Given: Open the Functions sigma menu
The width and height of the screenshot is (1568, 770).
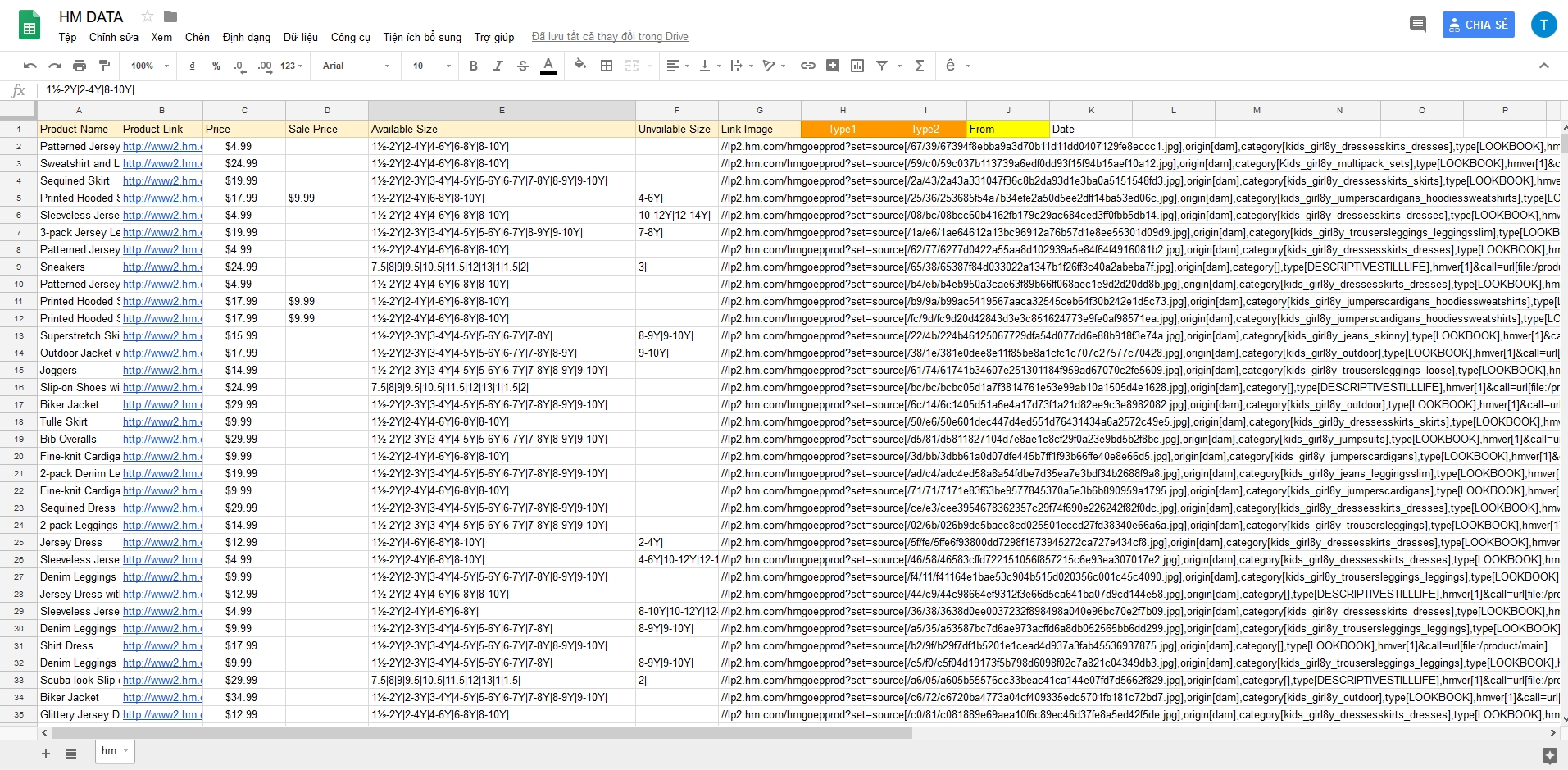Looking at the screenshot, I should coord(920,66).
